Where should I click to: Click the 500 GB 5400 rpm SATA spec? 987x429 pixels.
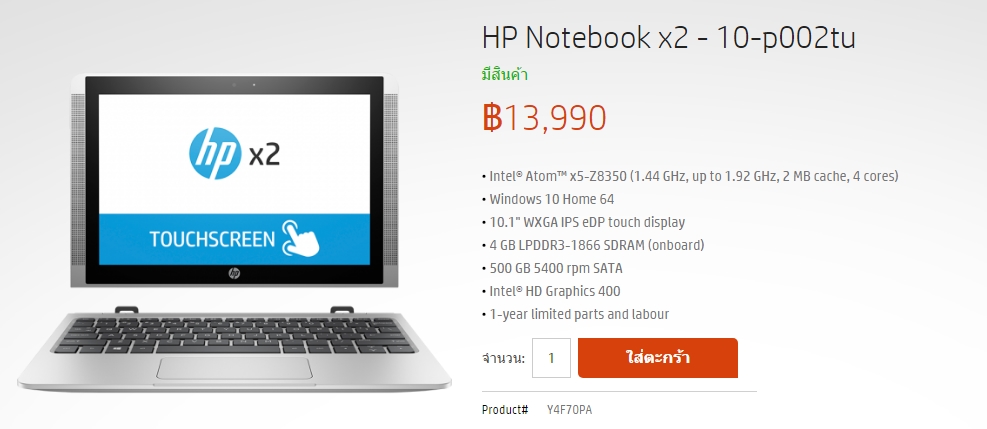pos(552,269)
